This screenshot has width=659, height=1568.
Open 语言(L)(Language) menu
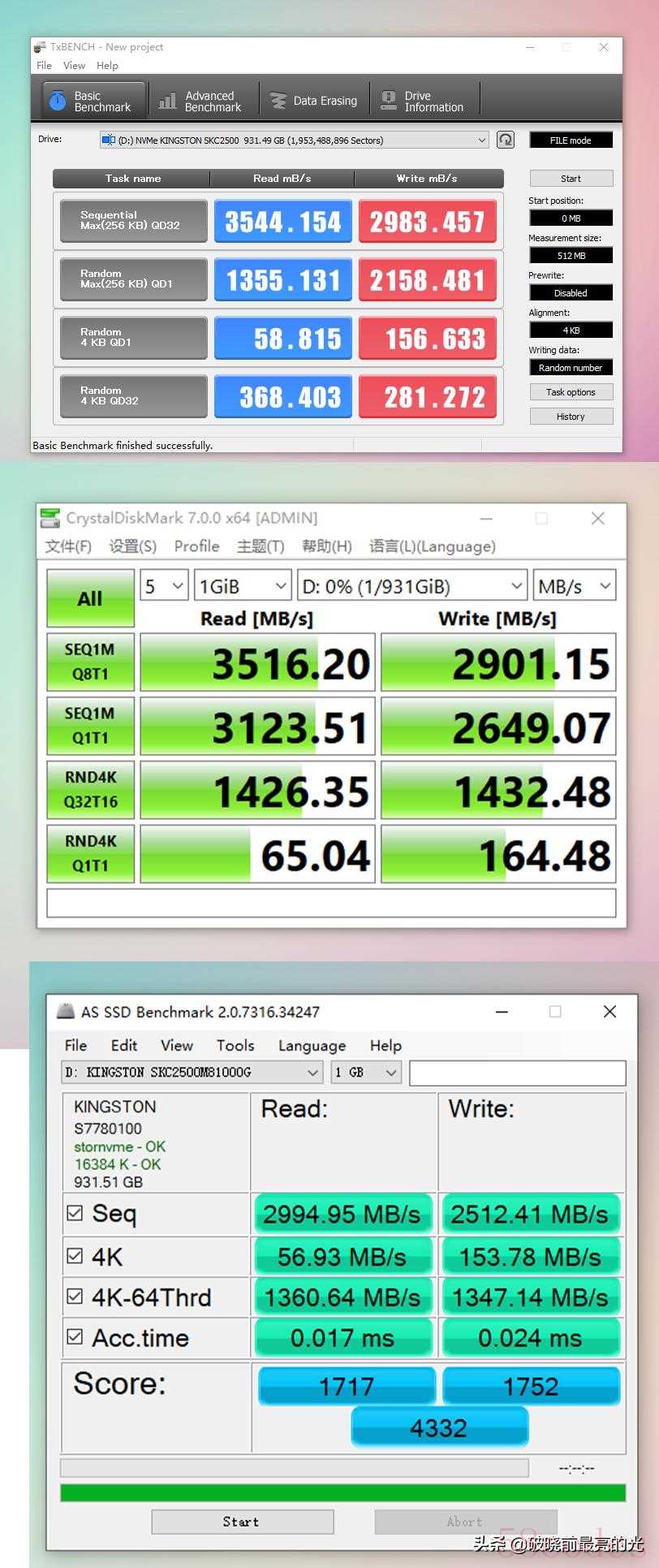(433, 546)
